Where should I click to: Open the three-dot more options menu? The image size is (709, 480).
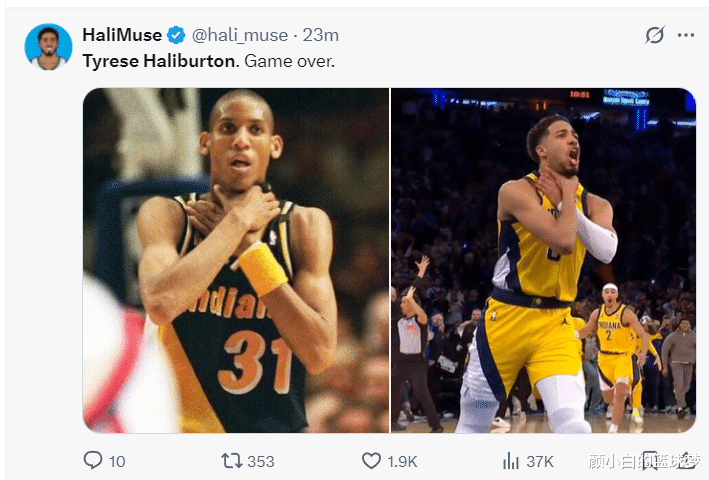pyautogui.click(x=686, y=35)
